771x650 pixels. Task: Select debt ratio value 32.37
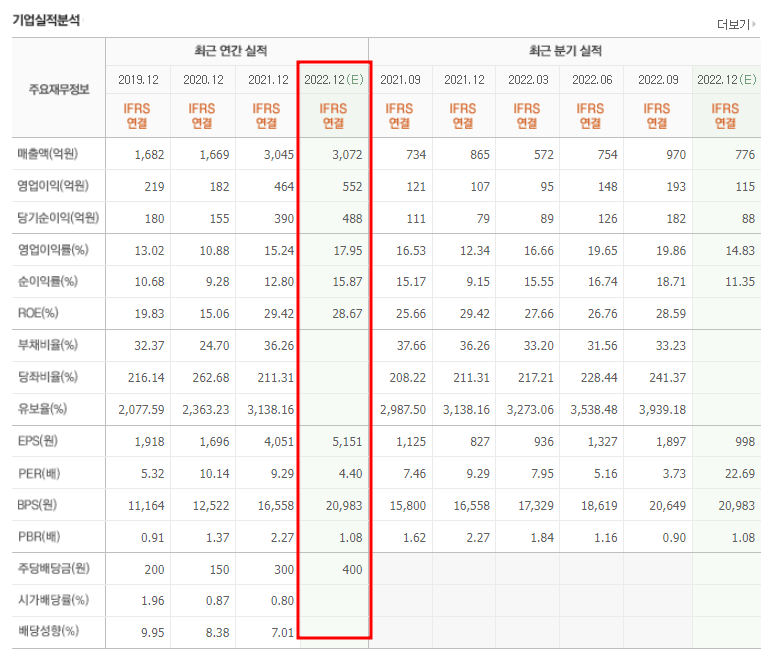click(149, 346)
